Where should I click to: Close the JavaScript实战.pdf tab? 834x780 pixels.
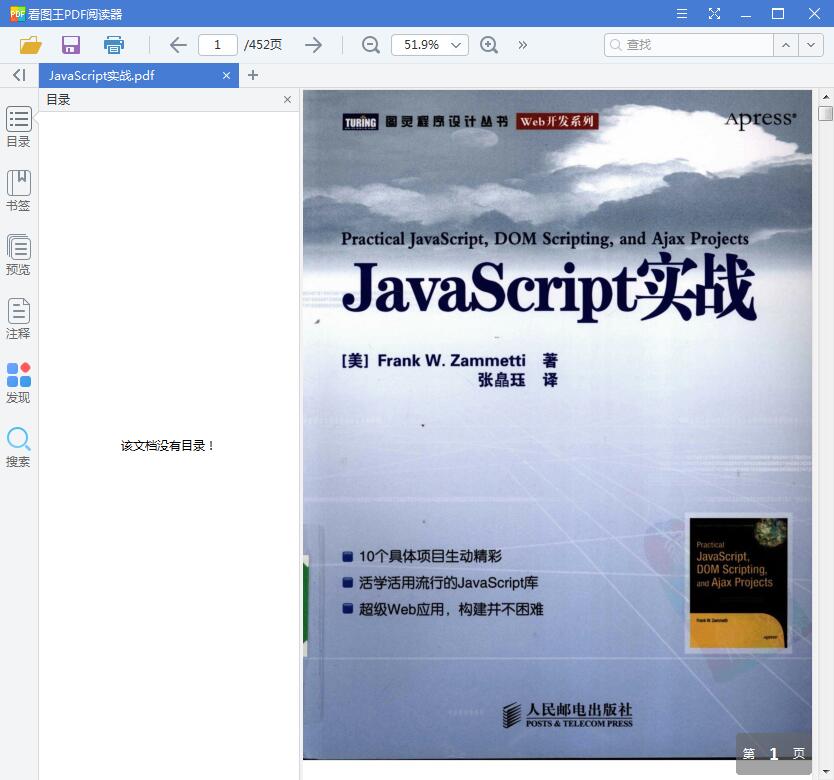tap(226, 76)
